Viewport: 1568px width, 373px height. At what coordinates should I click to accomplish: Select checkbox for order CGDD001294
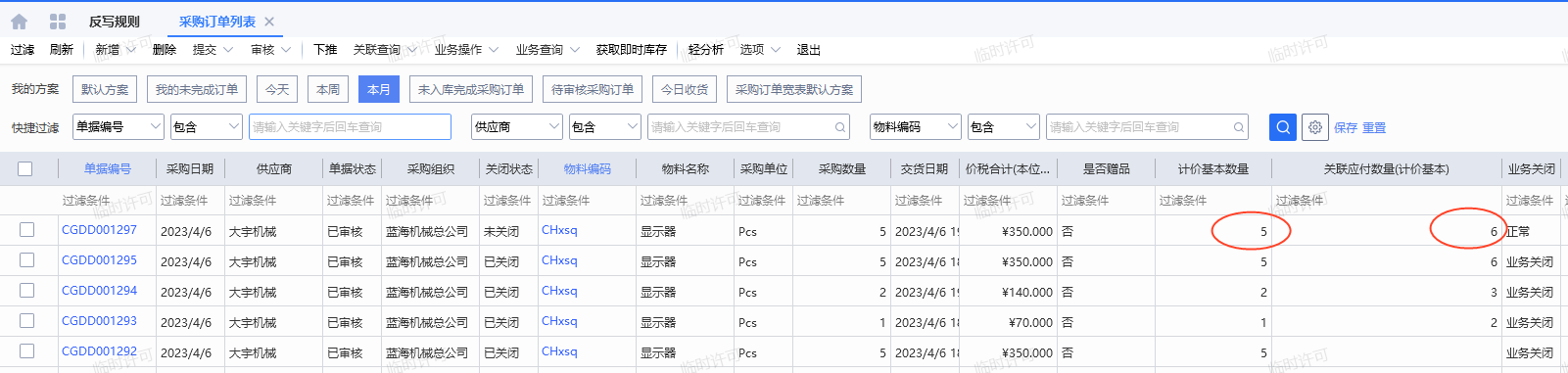click(x=26, y=291)
